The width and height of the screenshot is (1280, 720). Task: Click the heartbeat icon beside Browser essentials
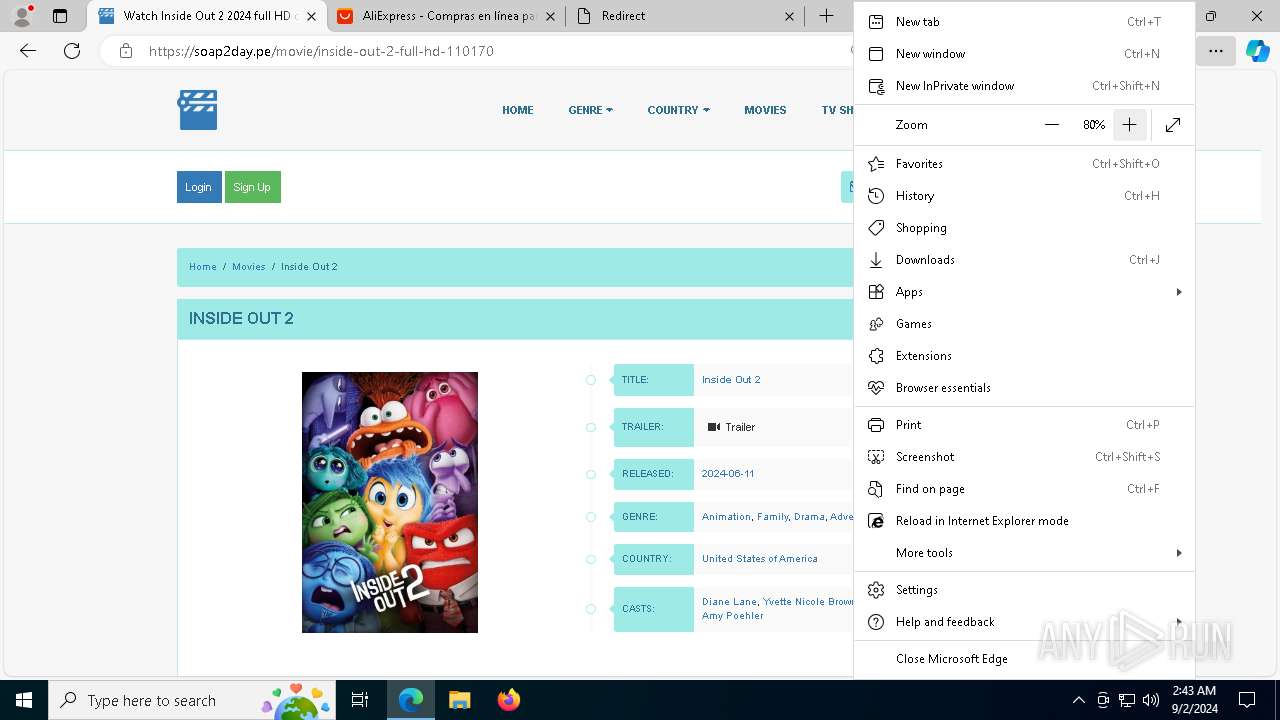(x=876, y=388)
